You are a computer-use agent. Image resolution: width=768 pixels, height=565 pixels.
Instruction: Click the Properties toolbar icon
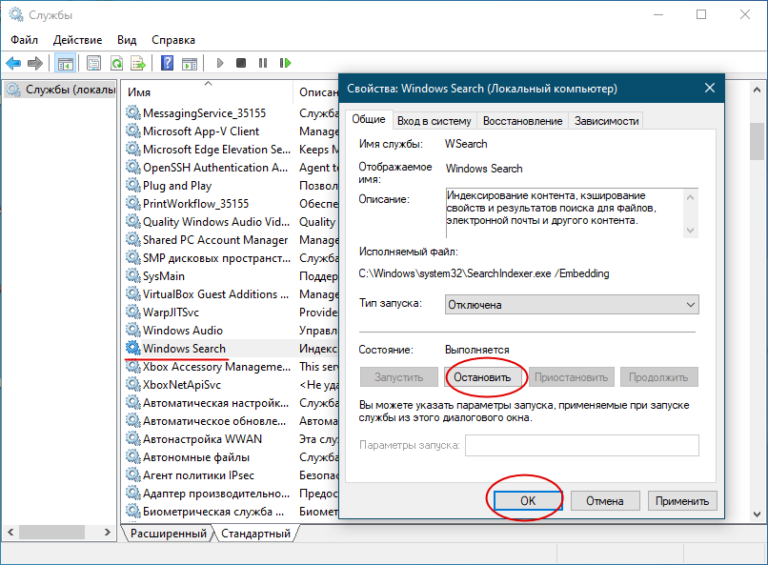tap(94, 63)
